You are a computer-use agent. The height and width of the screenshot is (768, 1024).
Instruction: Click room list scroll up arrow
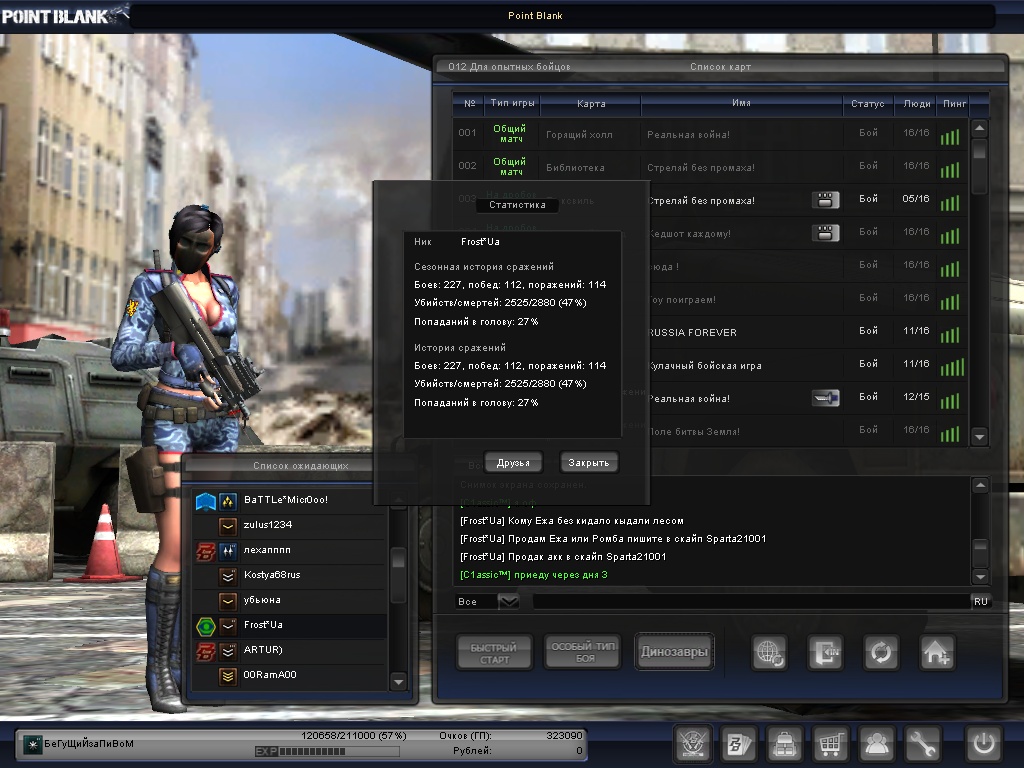pos(979,128)
